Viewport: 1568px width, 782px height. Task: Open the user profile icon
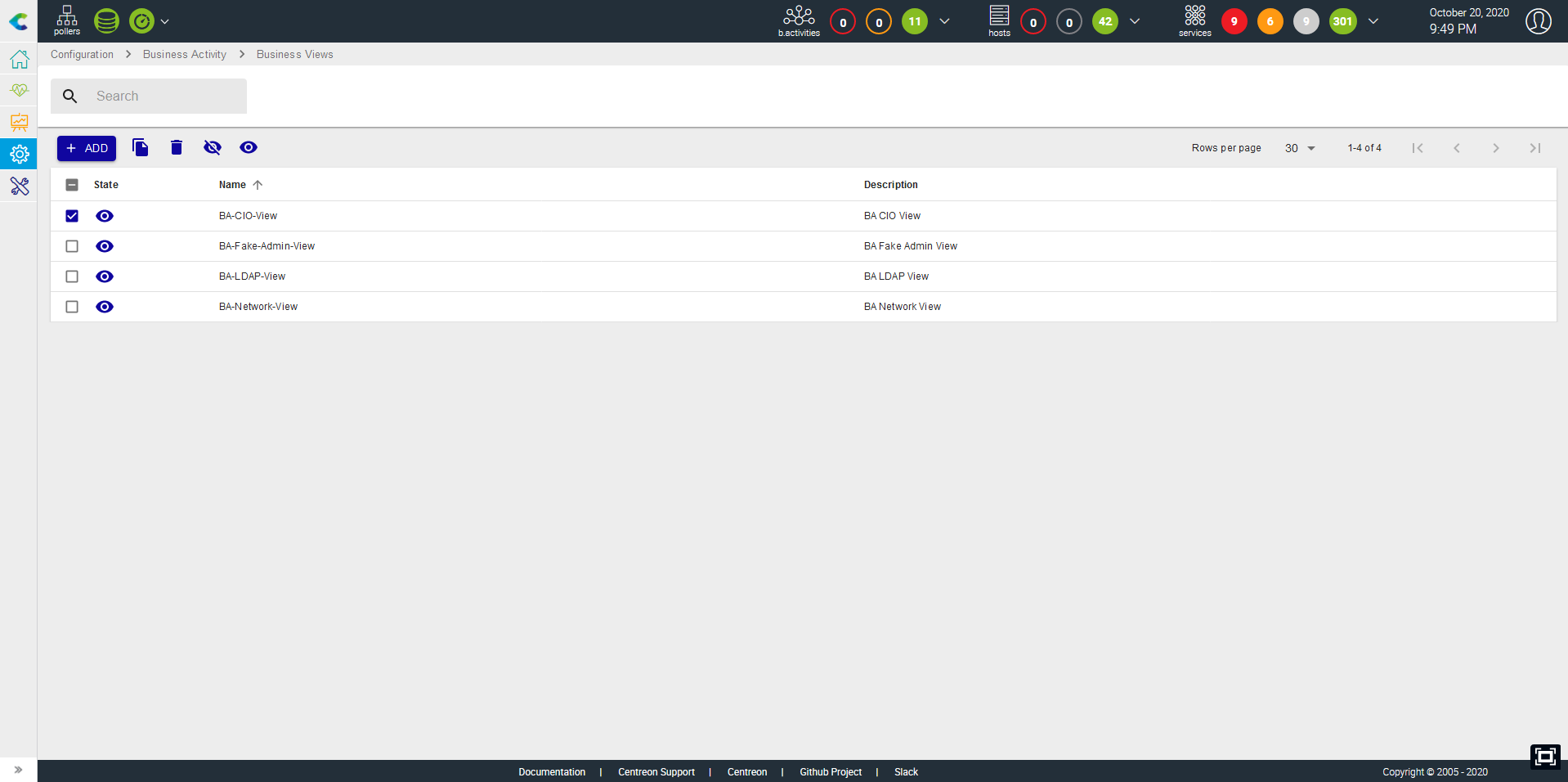[1538, 21]
